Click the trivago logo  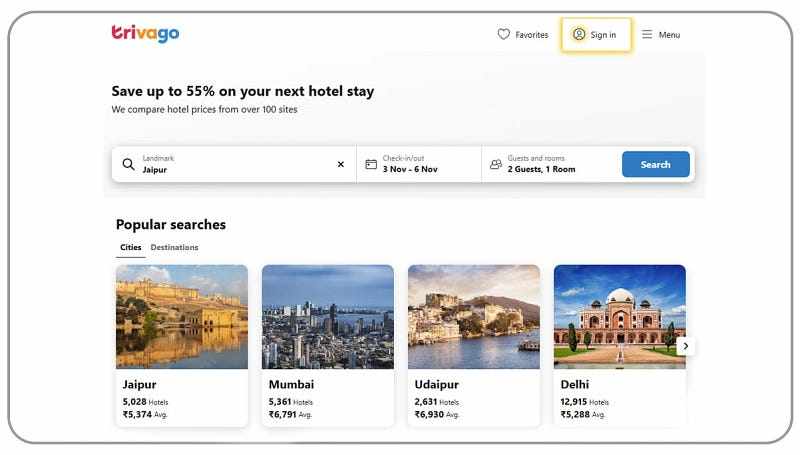145,34
